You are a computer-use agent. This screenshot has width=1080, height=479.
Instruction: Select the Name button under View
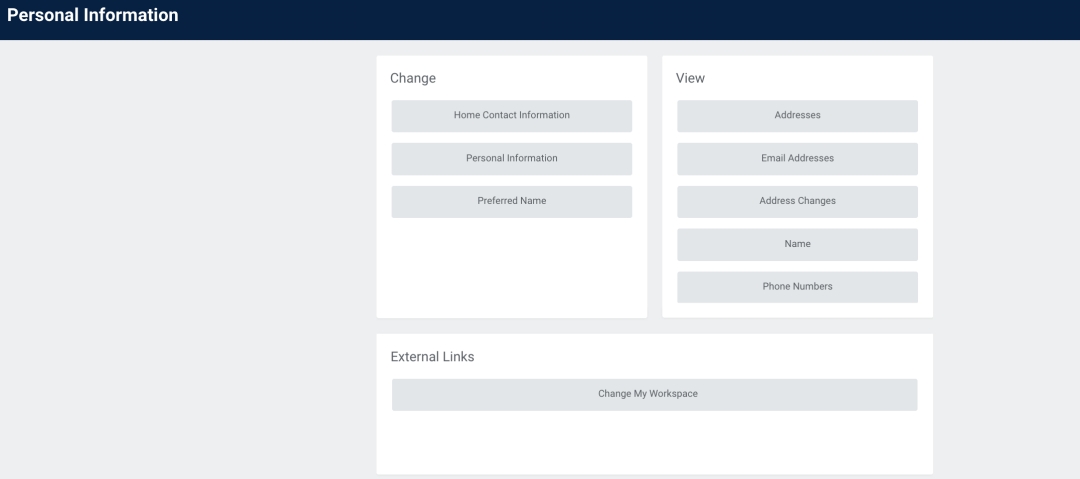(797, 244)
